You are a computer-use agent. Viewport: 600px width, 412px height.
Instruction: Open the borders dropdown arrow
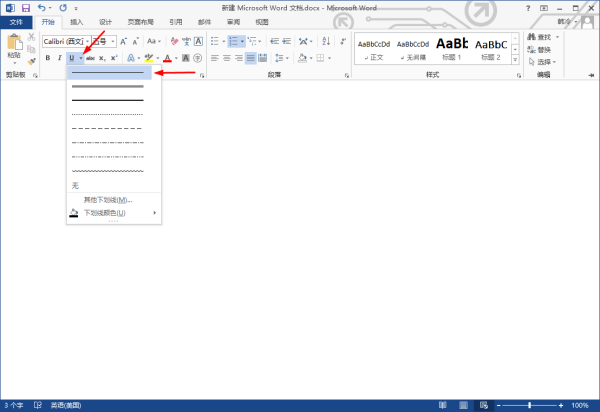click(329, 58)
